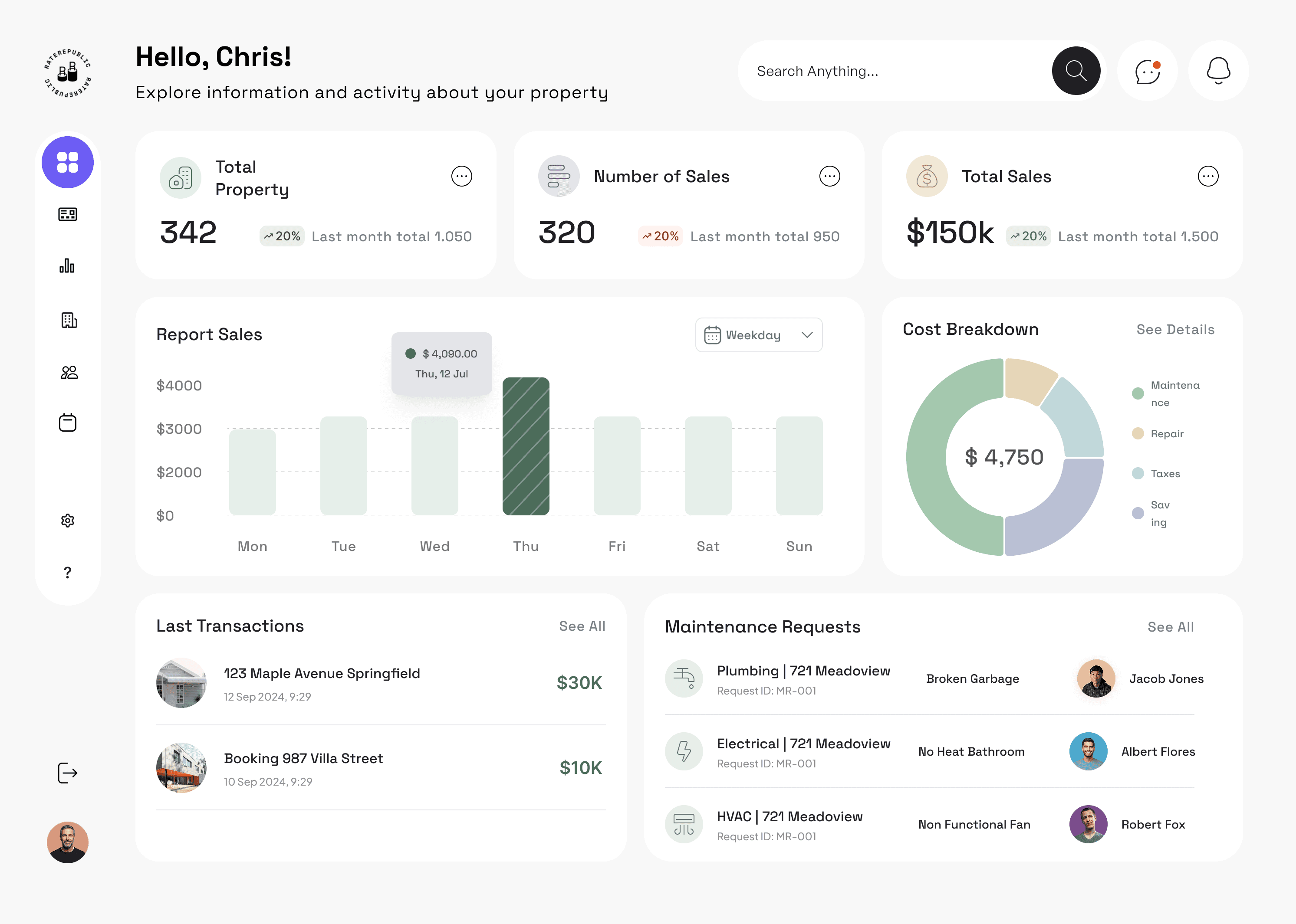Click See All on Maintenance Requests

click(x=1170, y=626)
